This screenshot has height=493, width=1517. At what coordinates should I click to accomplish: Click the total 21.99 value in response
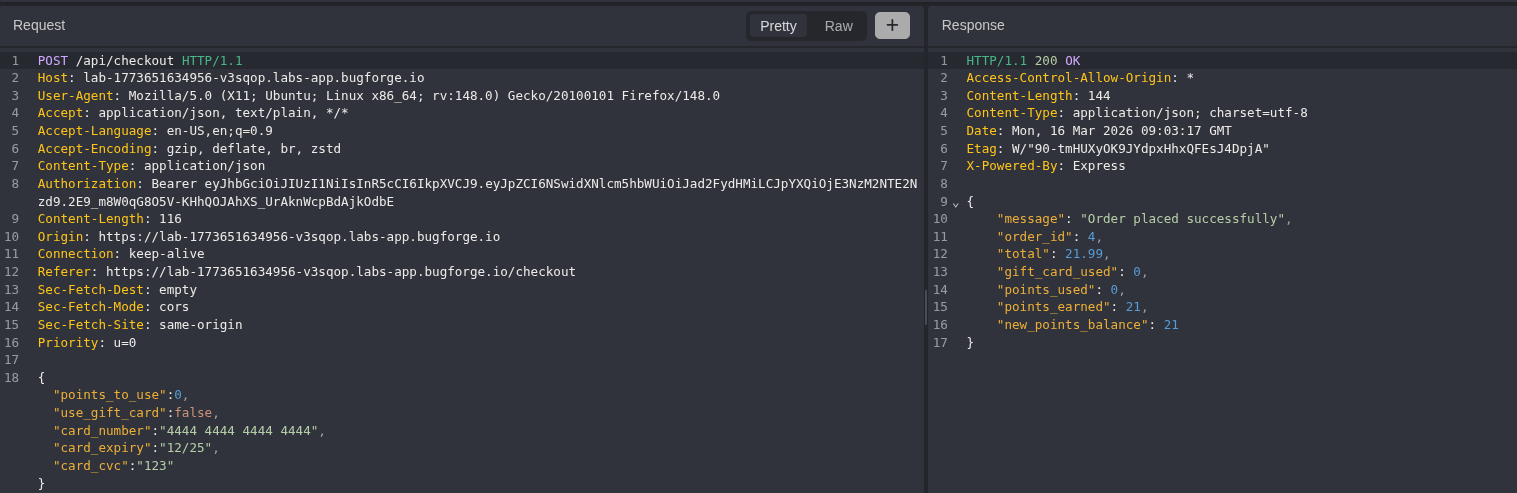click(1084, 254)
